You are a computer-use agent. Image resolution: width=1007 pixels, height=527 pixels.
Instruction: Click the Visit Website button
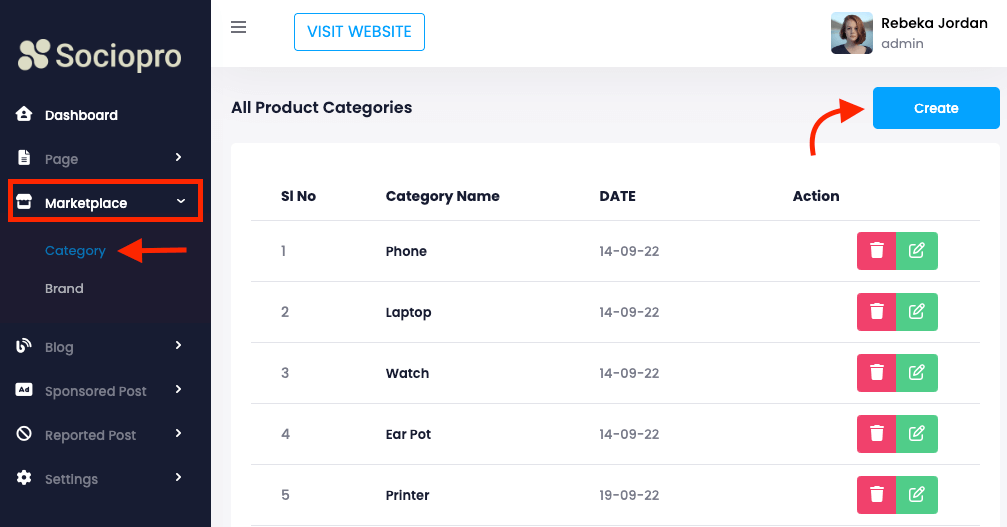click(x=359, y=32)
